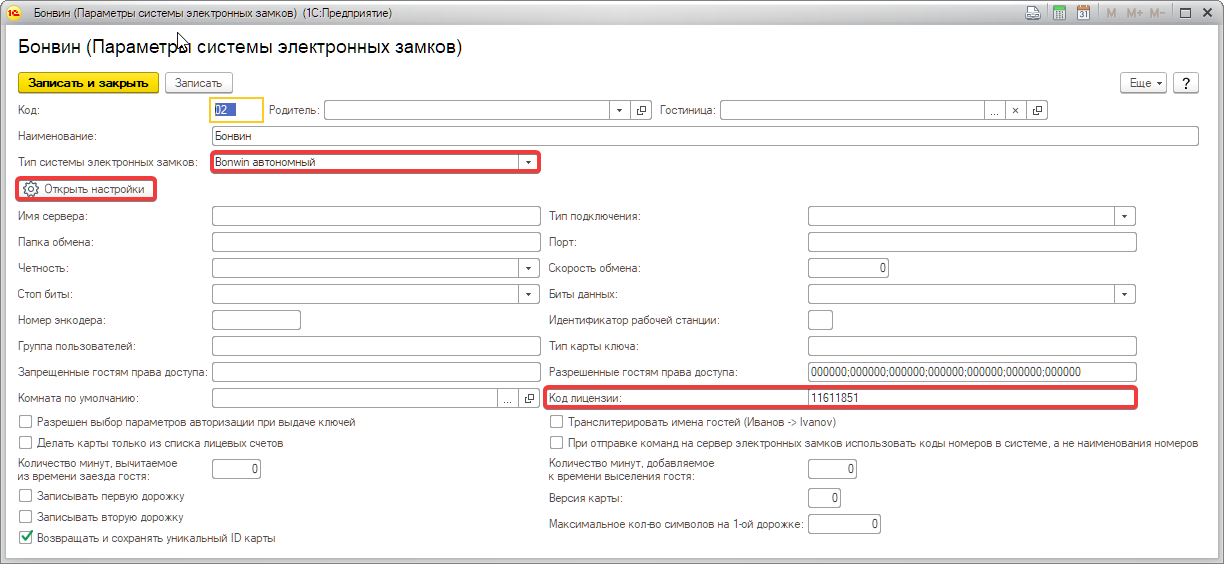Click the Код input field

pyautogui.click(x=237, y=110)
